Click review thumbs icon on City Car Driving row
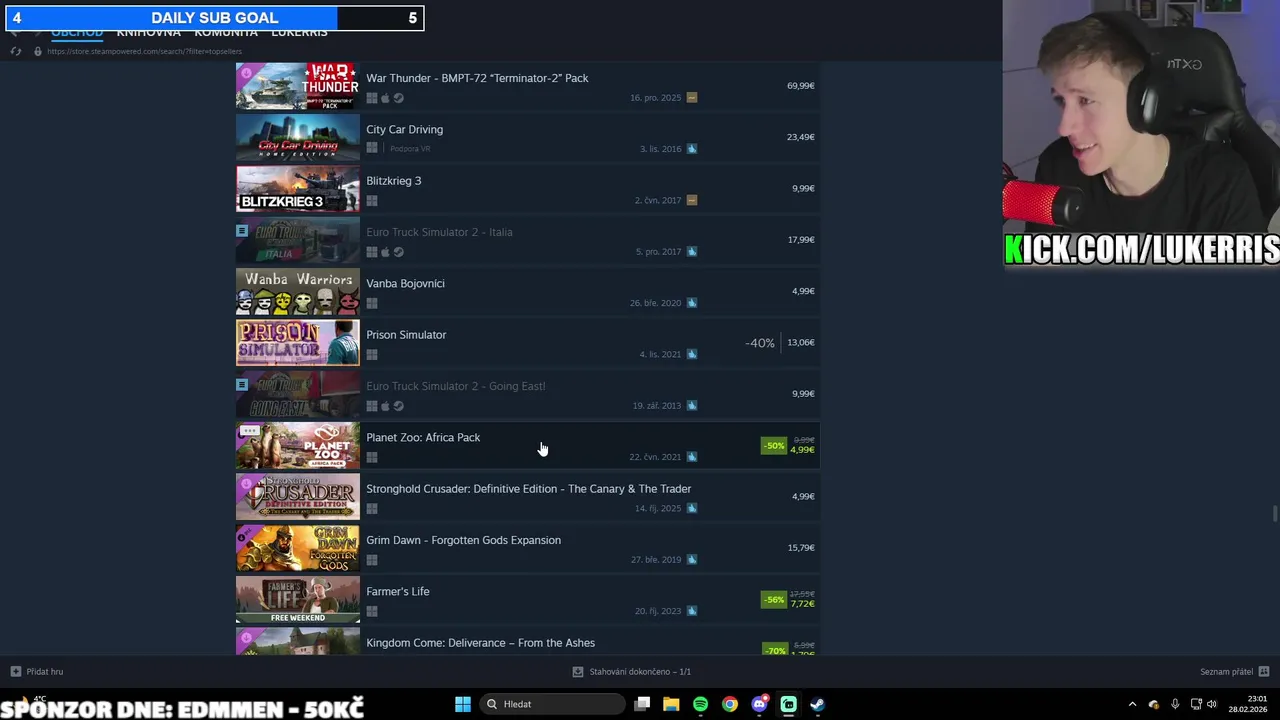This screenshot has width=1280, height=720. pos(692,149)
